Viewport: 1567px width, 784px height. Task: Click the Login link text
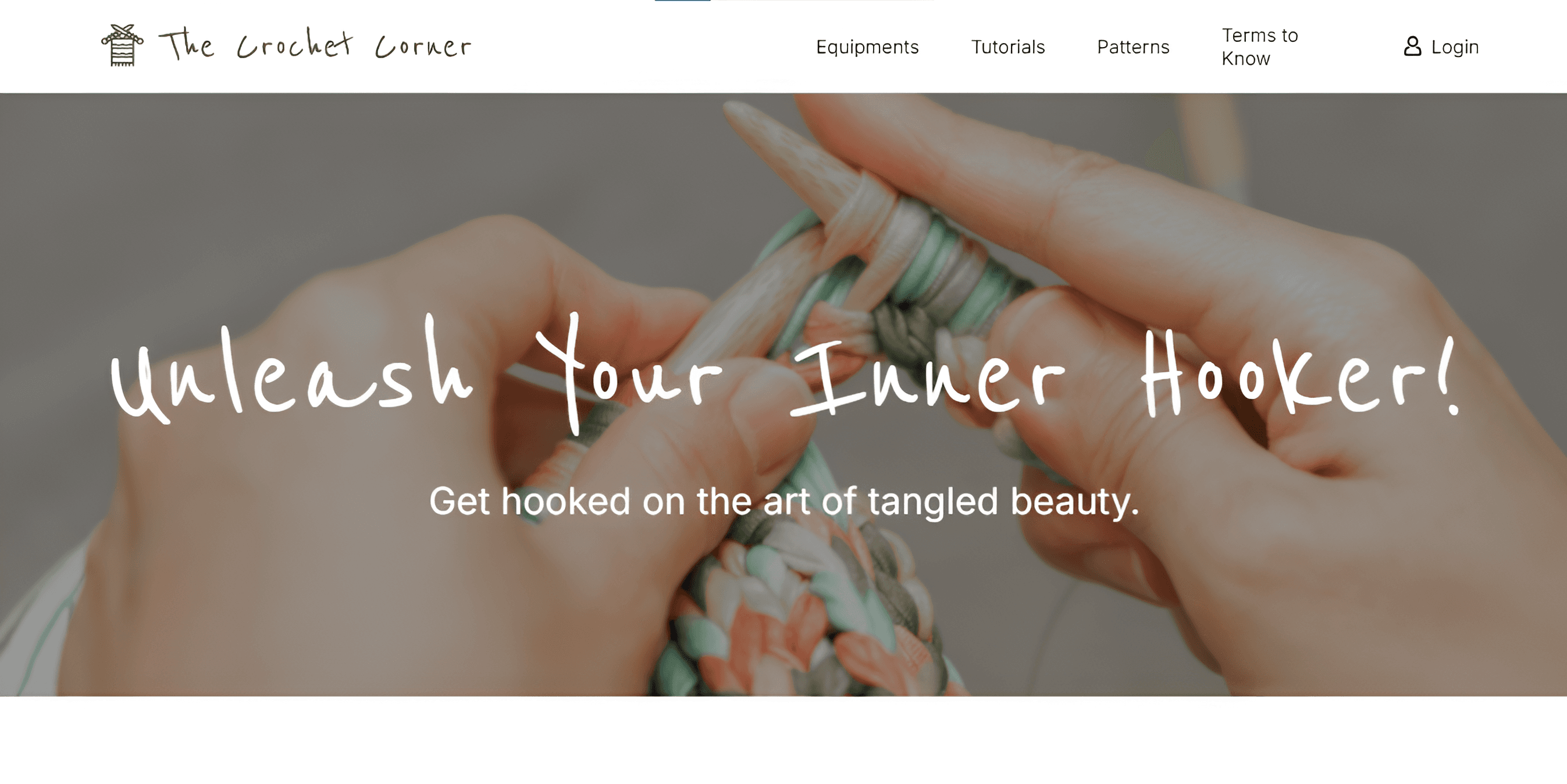pos(1455,47)
